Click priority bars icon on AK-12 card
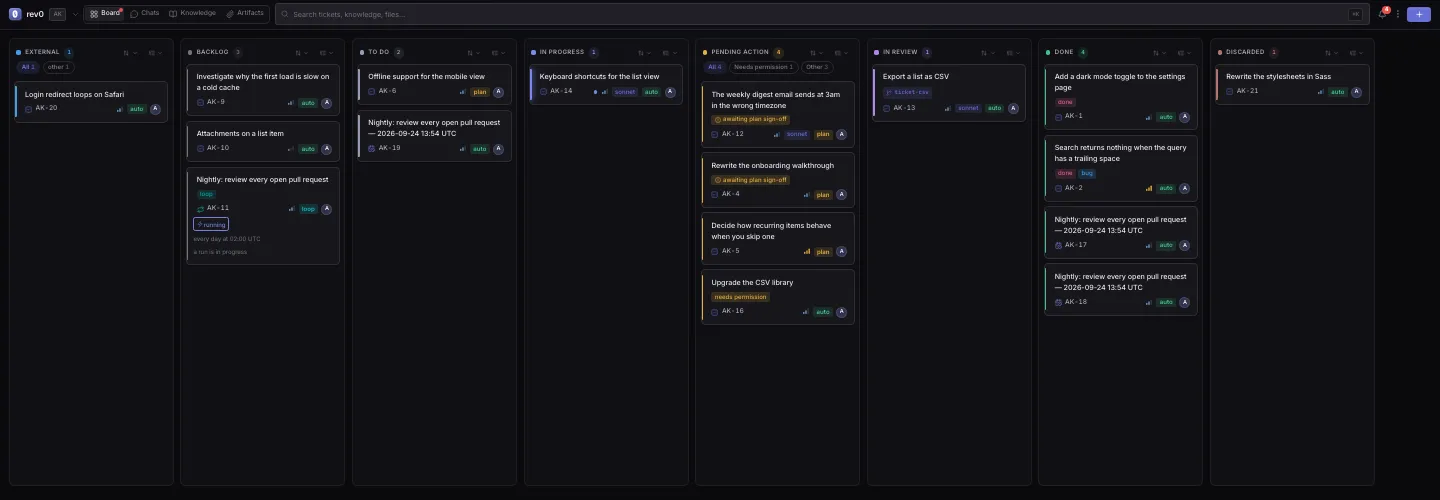1440x500 pixels. point(777,134)
